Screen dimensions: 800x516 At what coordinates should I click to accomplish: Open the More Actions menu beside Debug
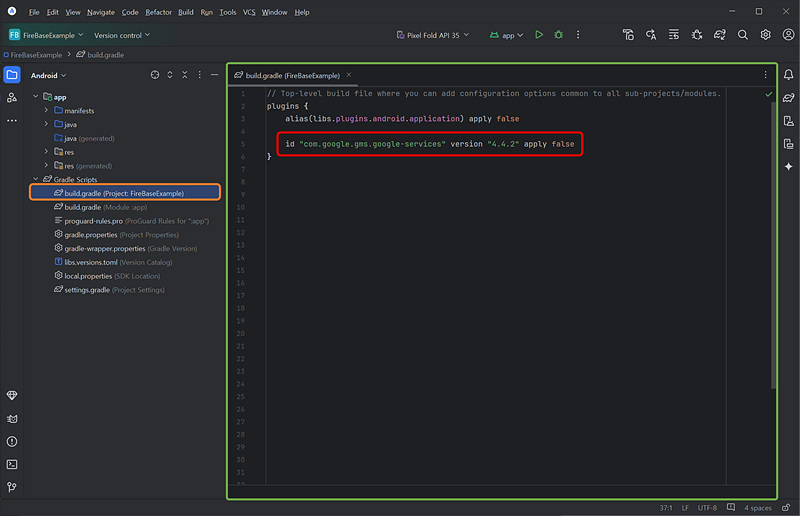coord(578,35)
